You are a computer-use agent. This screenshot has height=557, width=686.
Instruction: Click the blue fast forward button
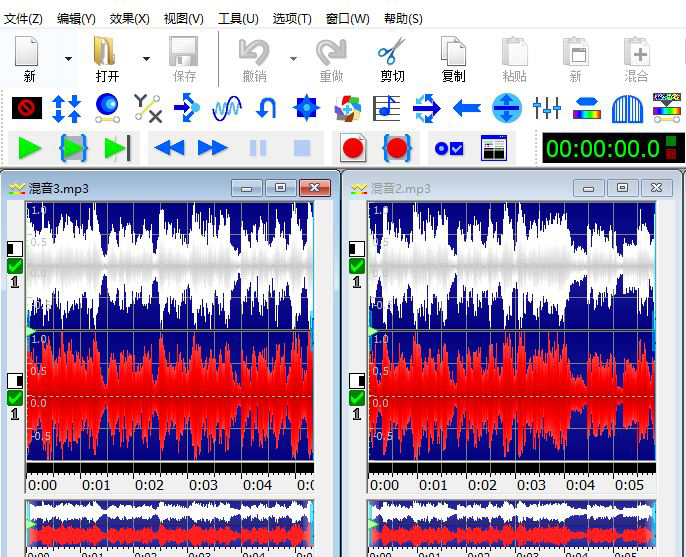click(x=213, y=148)
